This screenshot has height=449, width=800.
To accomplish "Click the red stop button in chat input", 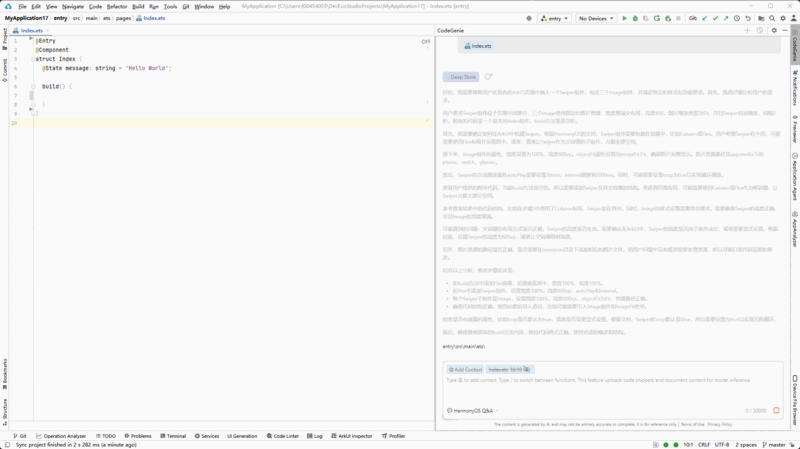I will click(776, 411).
